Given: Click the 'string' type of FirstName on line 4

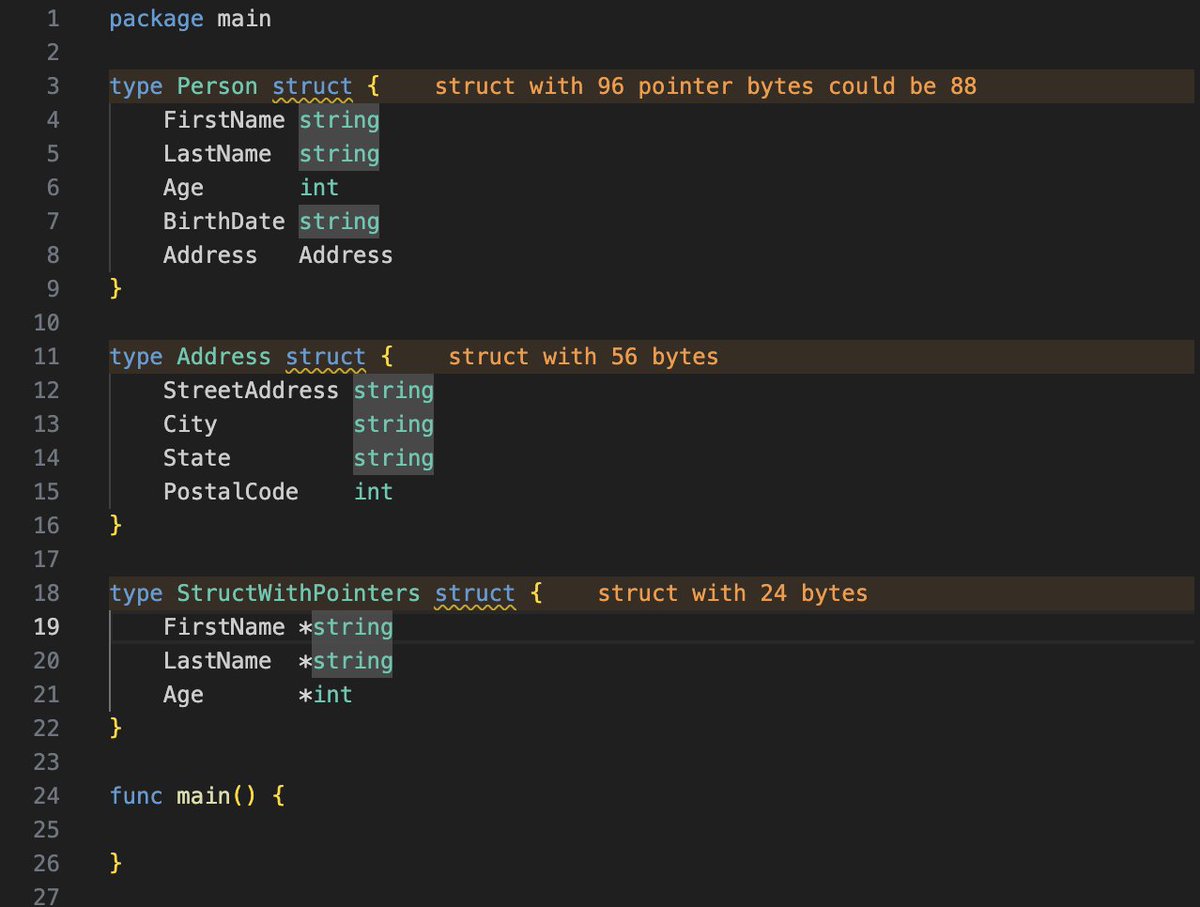Looking at the screenshot, I should [x=339, y=121].
